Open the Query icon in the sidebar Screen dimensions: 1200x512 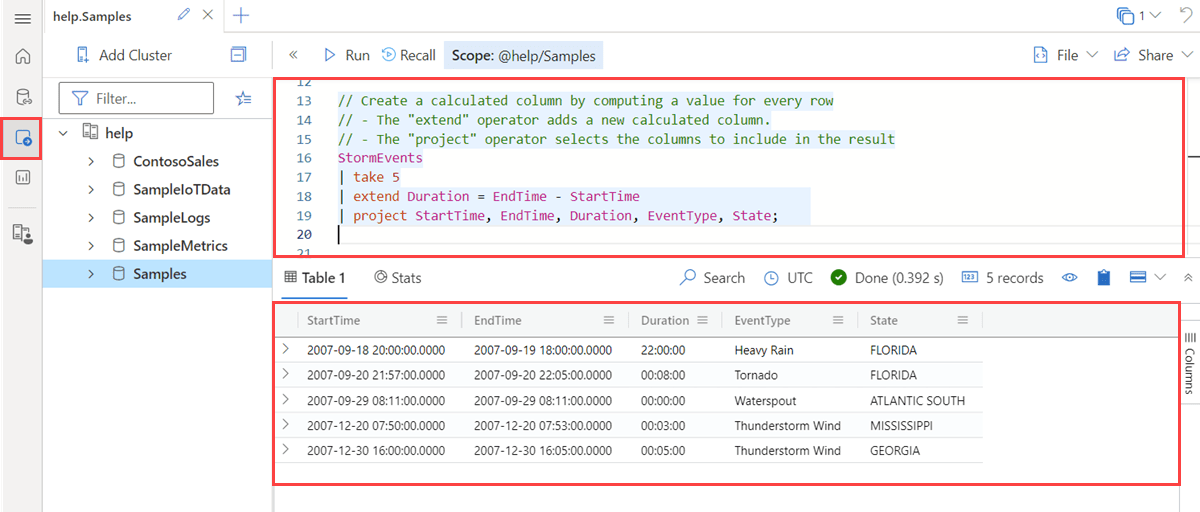click(22, 138)
